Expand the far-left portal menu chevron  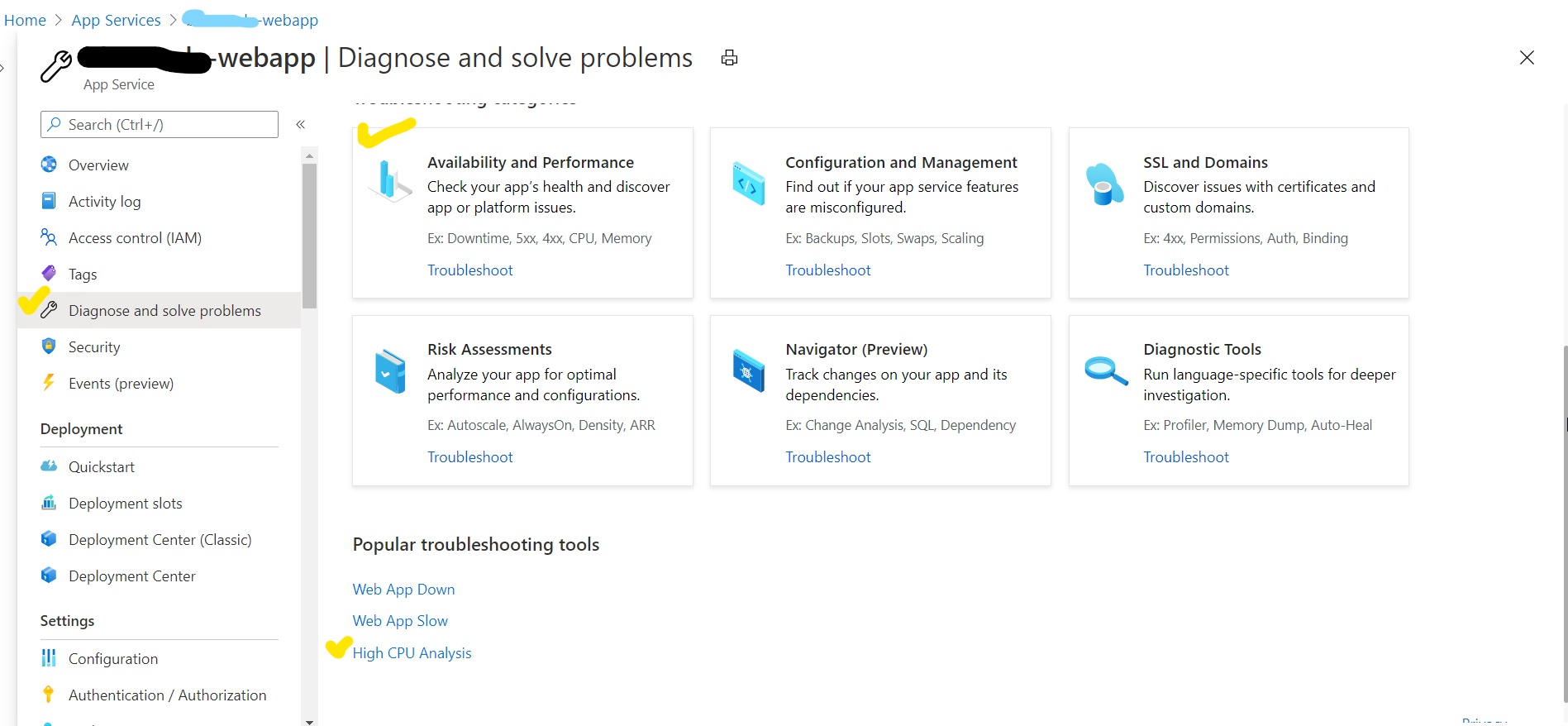click(2, 68)
